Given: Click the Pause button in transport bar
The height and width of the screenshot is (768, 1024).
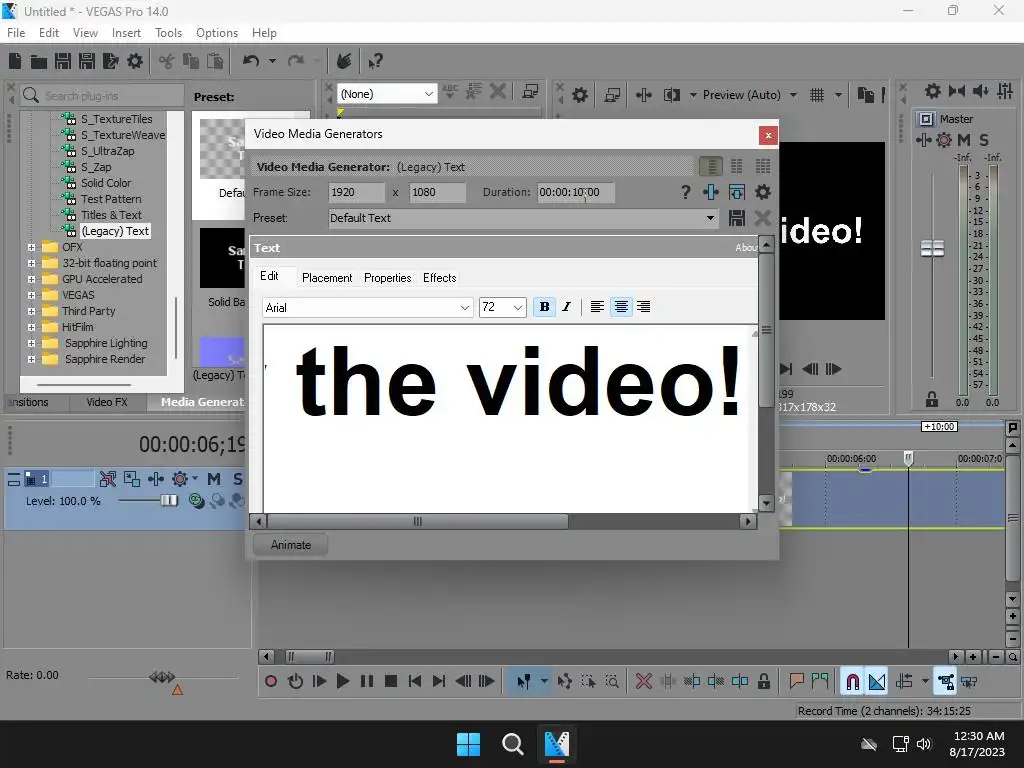Looking at the screenshot, I should pyautogui.click(x=367, y=681).
